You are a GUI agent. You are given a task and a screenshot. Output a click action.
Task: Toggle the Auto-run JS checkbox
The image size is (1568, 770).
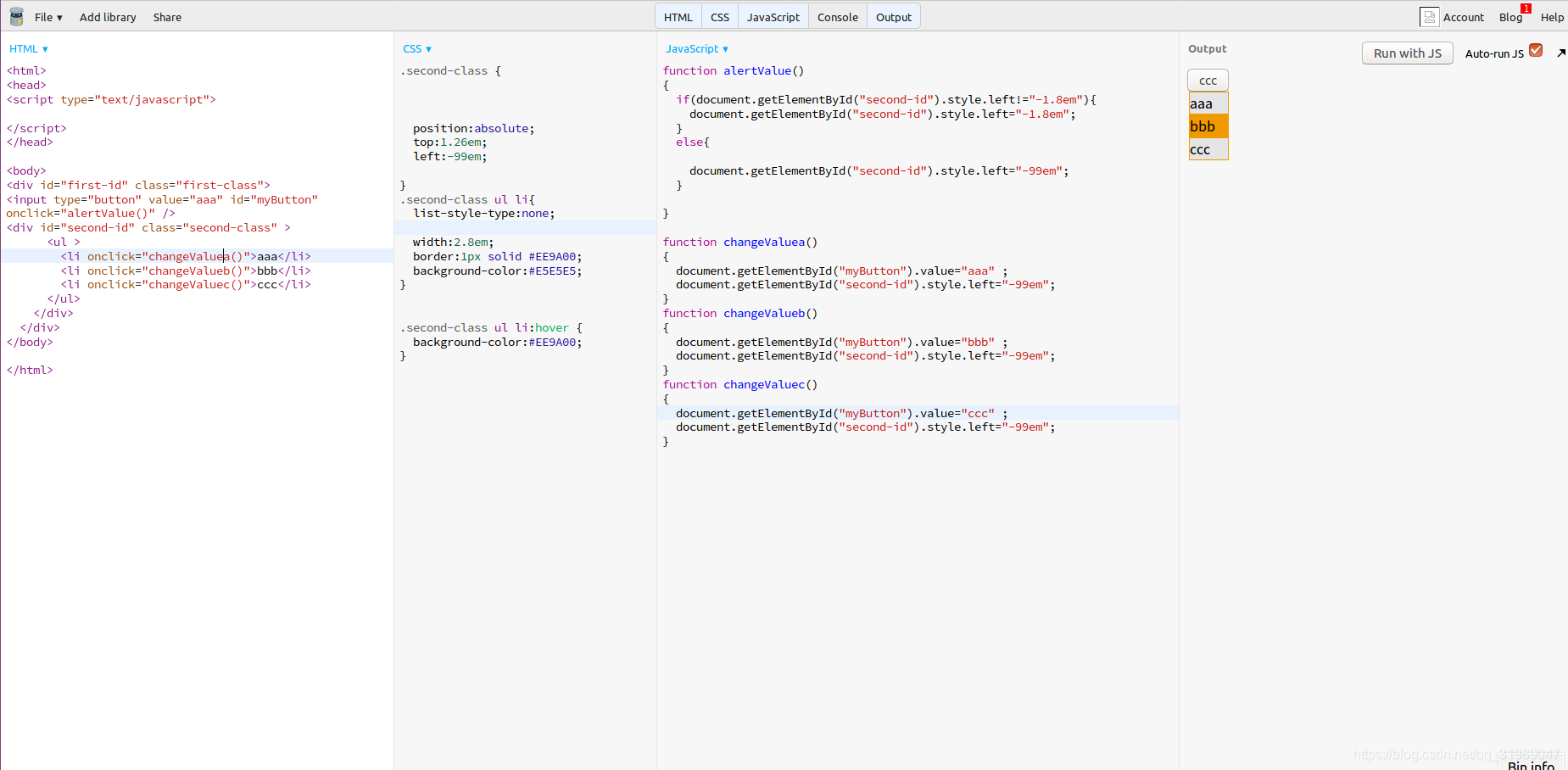coord(1536,51)
